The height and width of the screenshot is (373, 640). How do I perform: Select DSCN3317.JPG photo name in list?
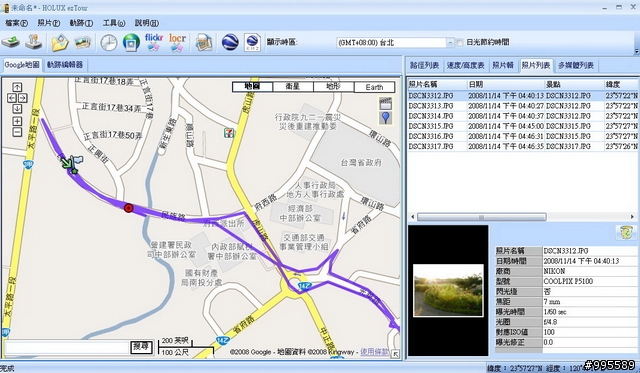431,146
